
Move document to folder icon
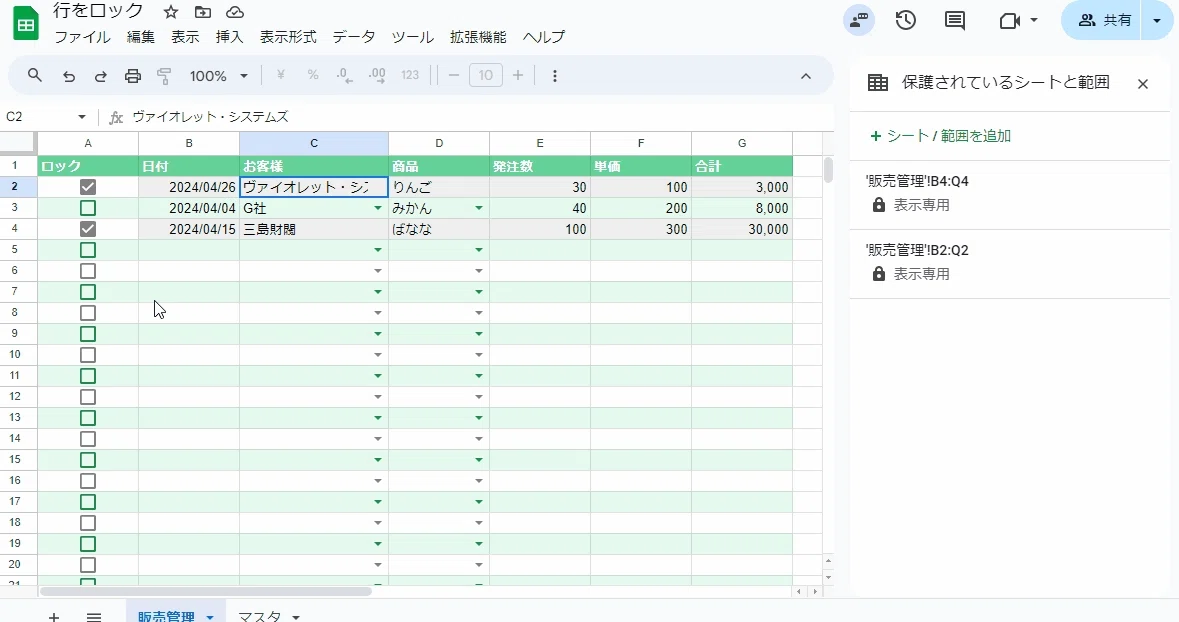[203, 12]
